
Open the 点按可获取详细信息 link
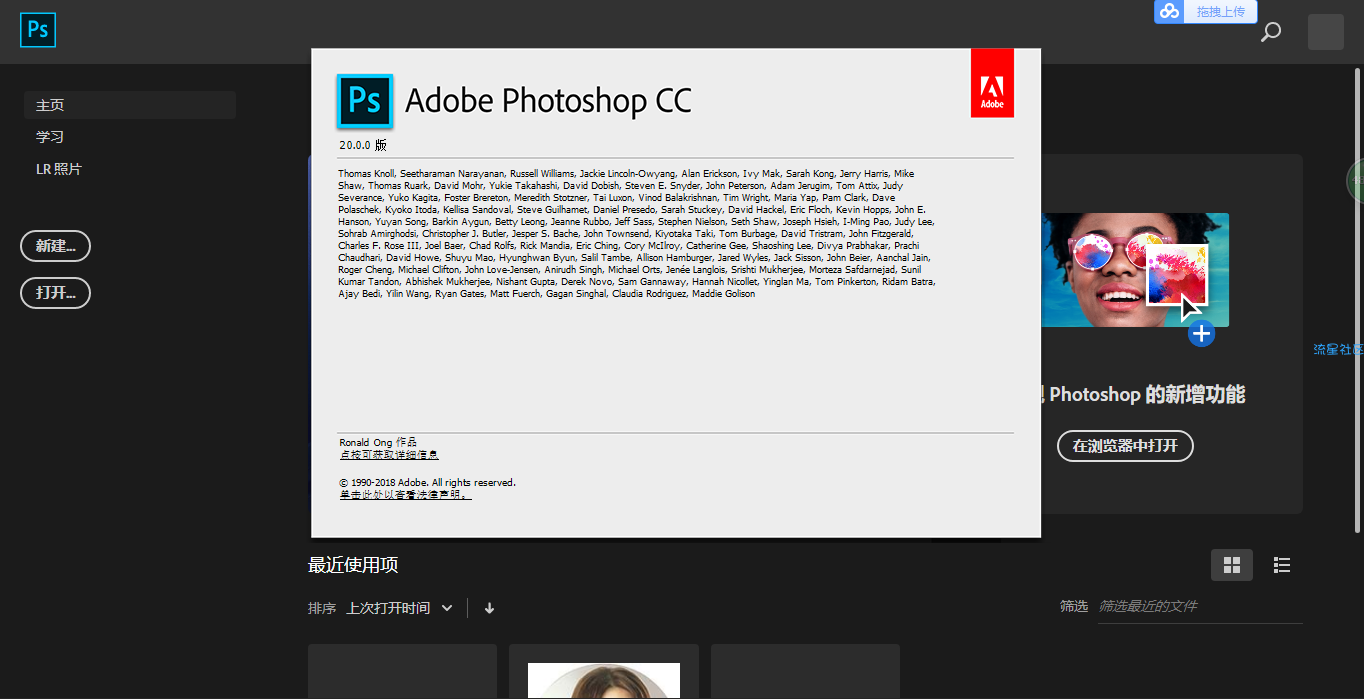(x=389, y=455)
